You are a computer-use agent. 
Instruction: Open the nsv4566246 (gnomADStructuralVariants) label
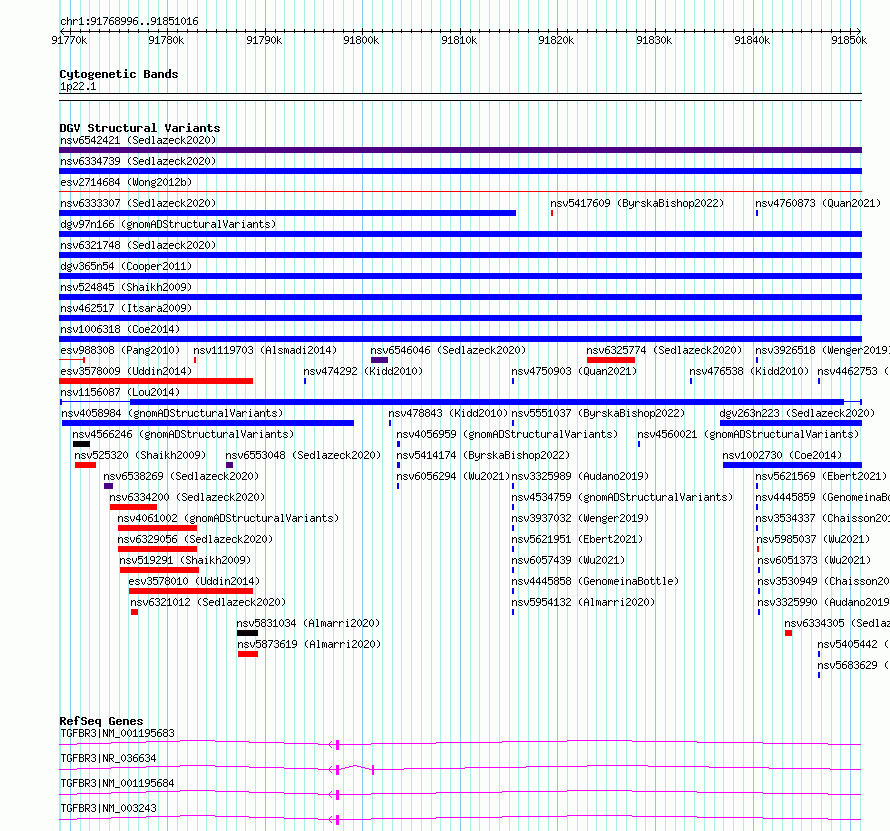(183, 434)
